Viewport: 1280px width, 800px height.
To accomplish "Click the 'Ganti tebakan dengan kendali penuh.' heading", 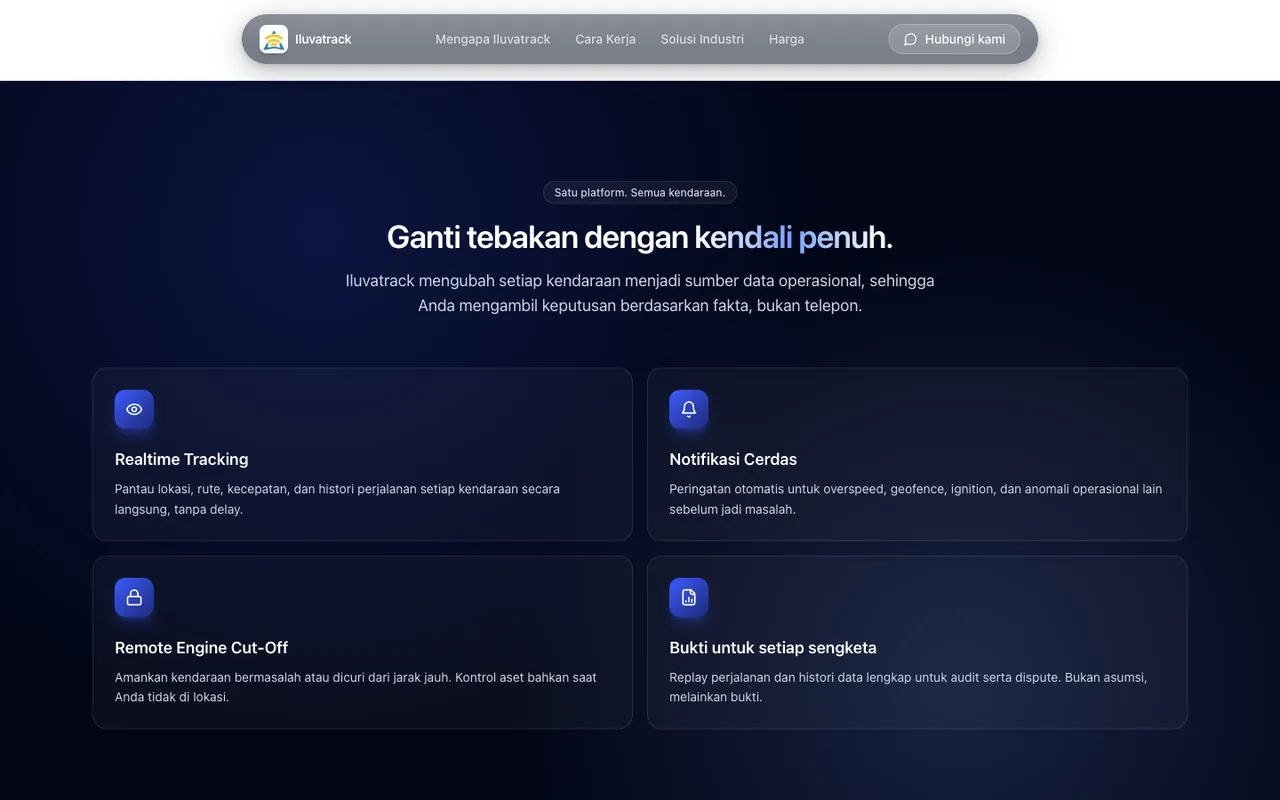I will pos(640,237).
